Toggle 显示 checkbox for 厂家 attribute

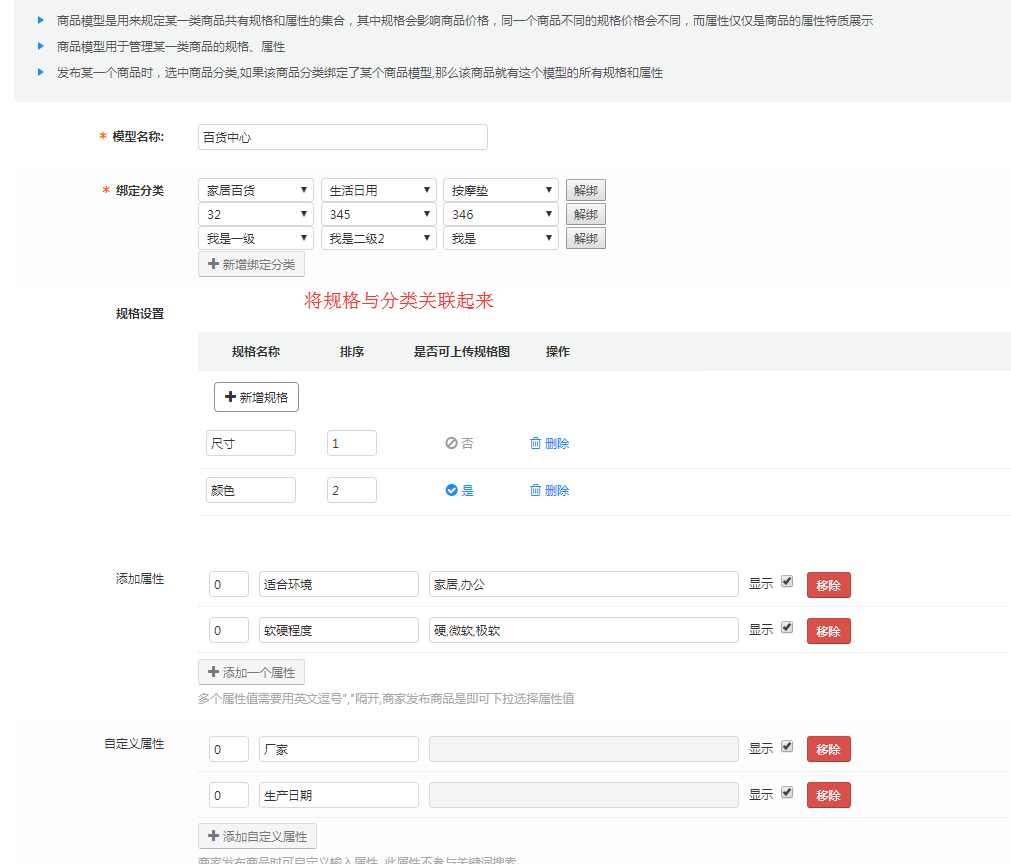(787, 746)
